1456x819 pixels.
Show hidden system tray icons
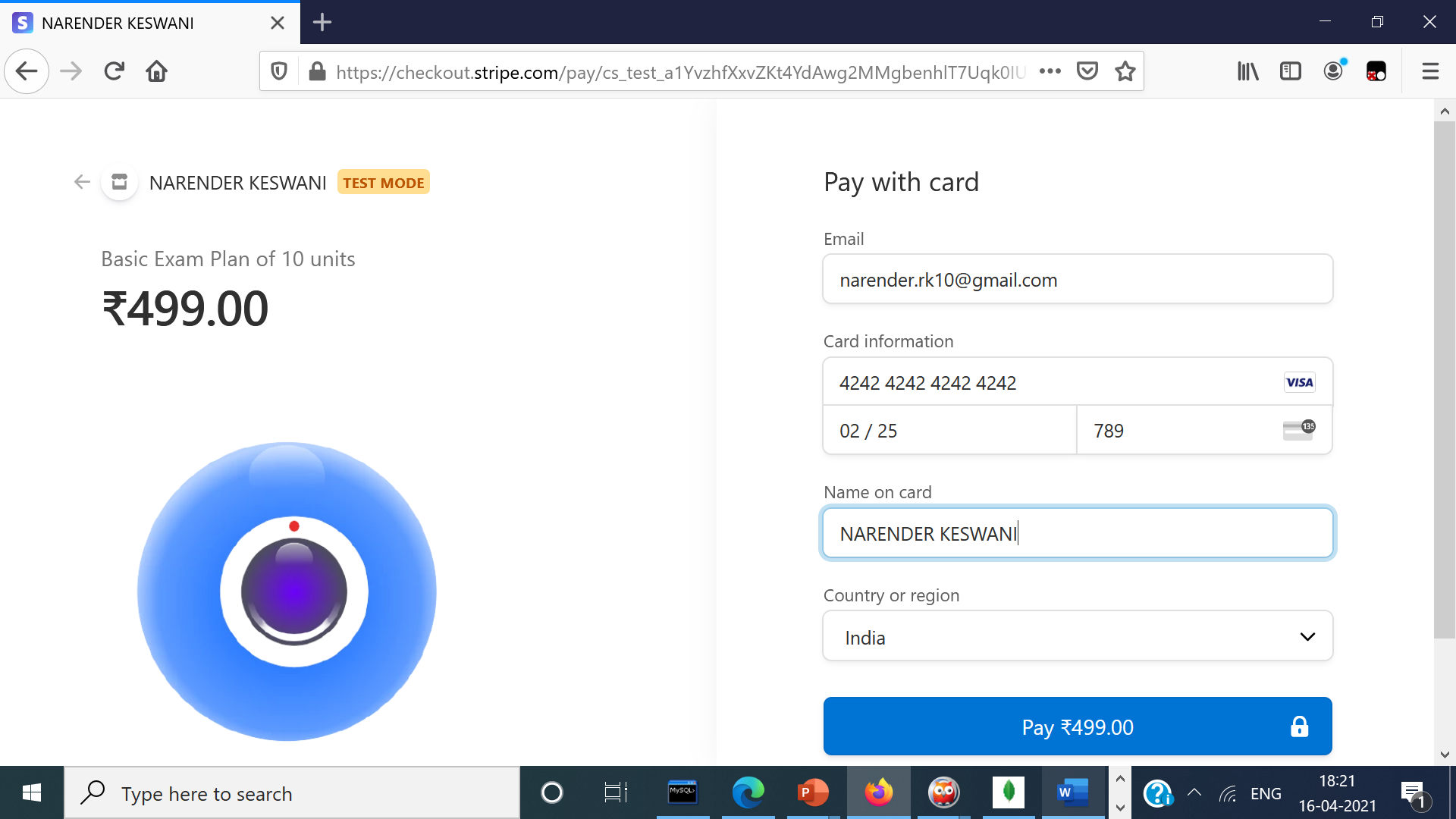1194,793
